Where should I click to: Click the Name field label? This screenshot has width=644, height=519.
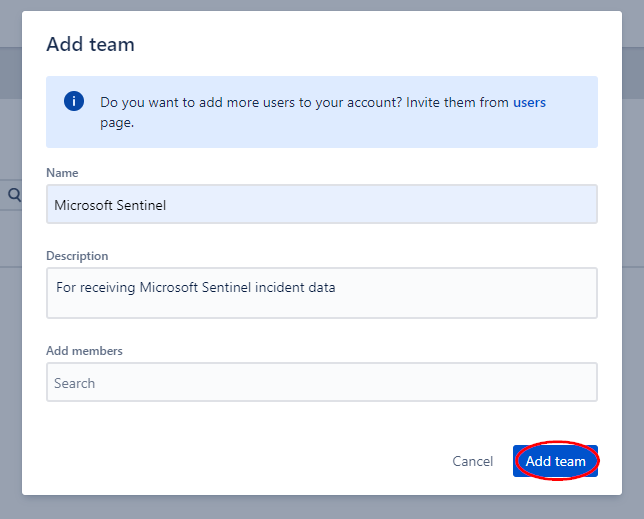[62, 172]
